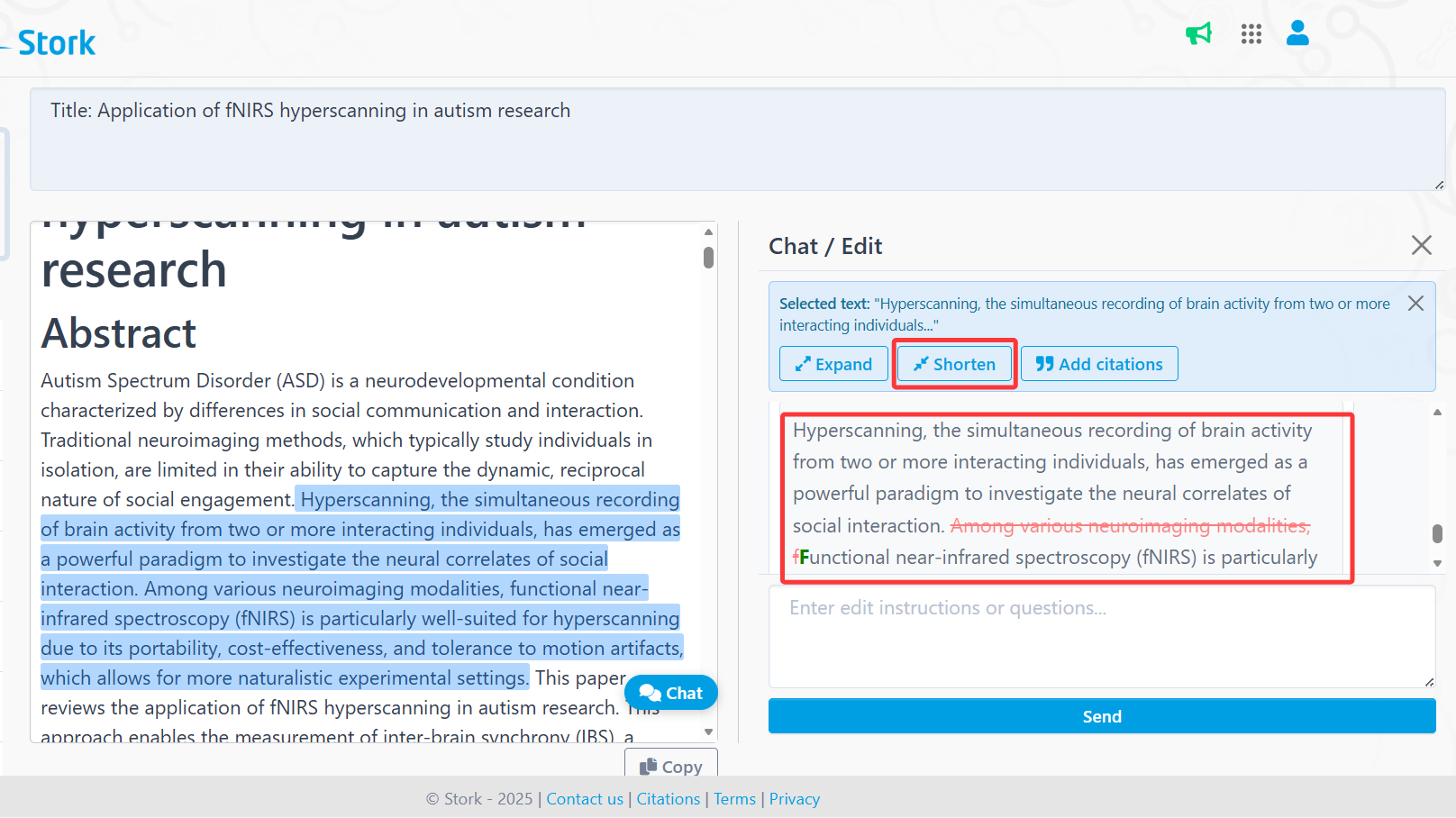Open the Citations footer link

[x=668, y=799]
